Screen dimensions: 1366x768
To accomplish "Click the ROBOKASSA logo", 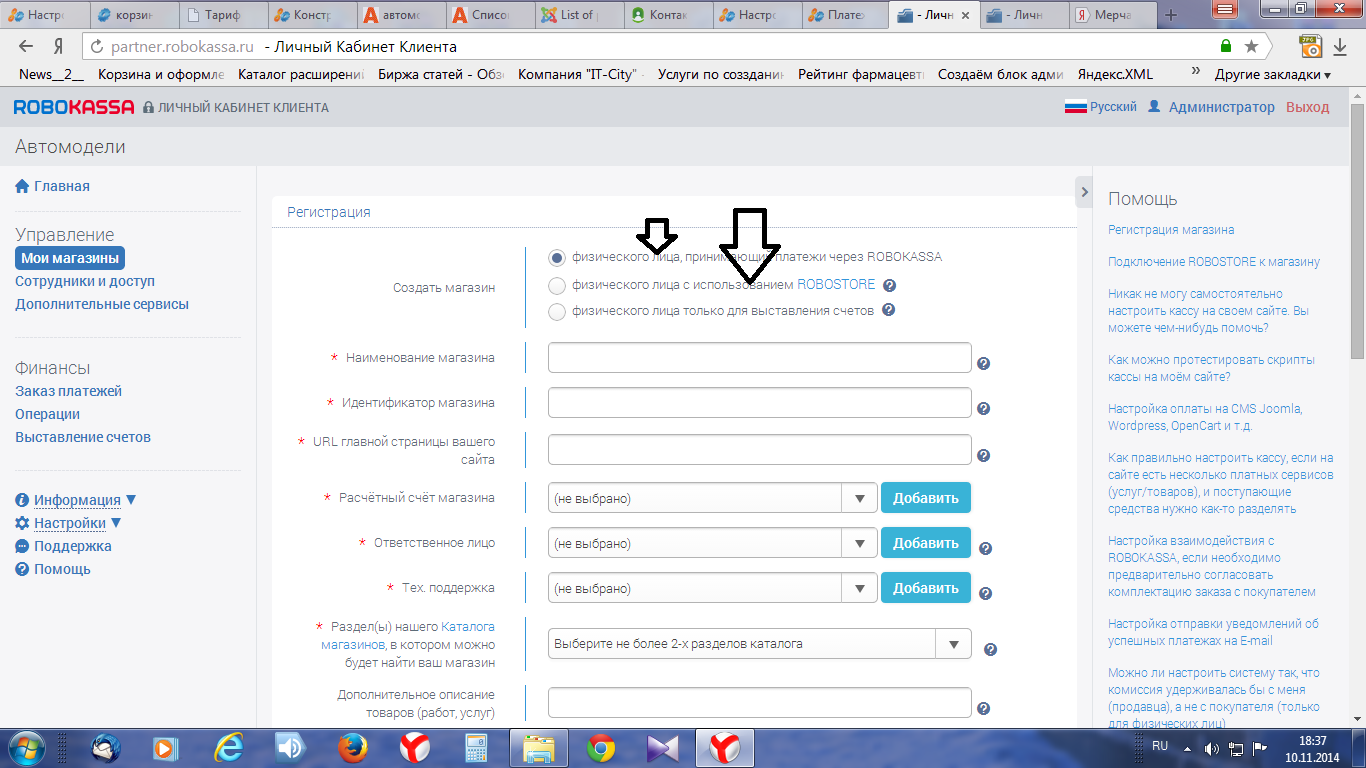I will click(x=75, y=107).
